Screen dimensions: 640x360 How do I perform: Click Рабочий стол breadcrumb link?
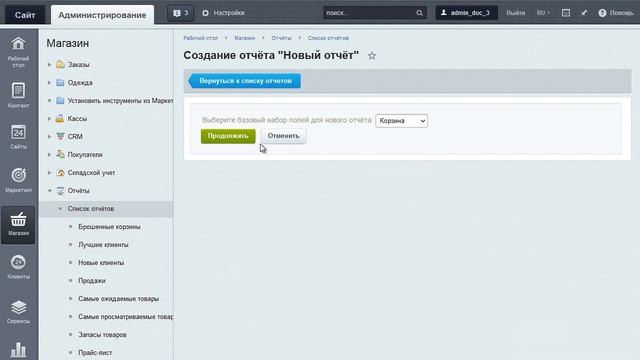pyautogui.click(x=200, y=38)
